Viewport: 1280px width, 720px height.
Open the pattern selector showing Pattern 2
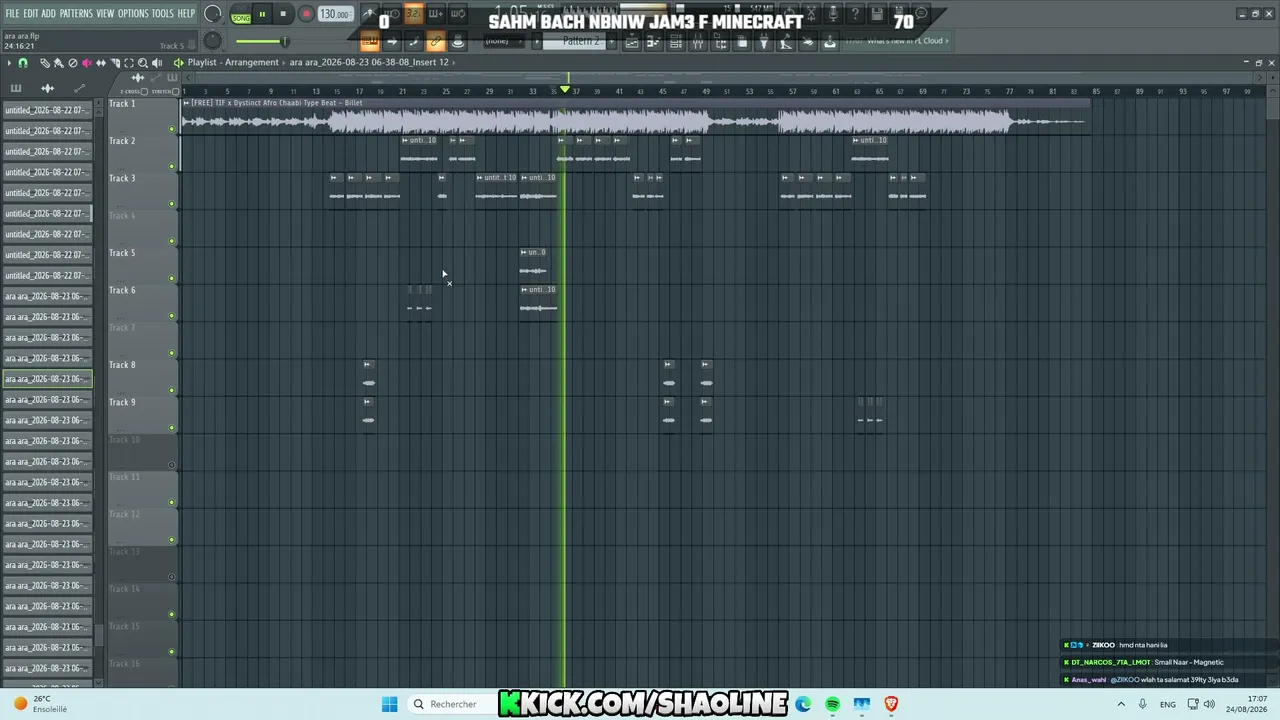(574, 41)
